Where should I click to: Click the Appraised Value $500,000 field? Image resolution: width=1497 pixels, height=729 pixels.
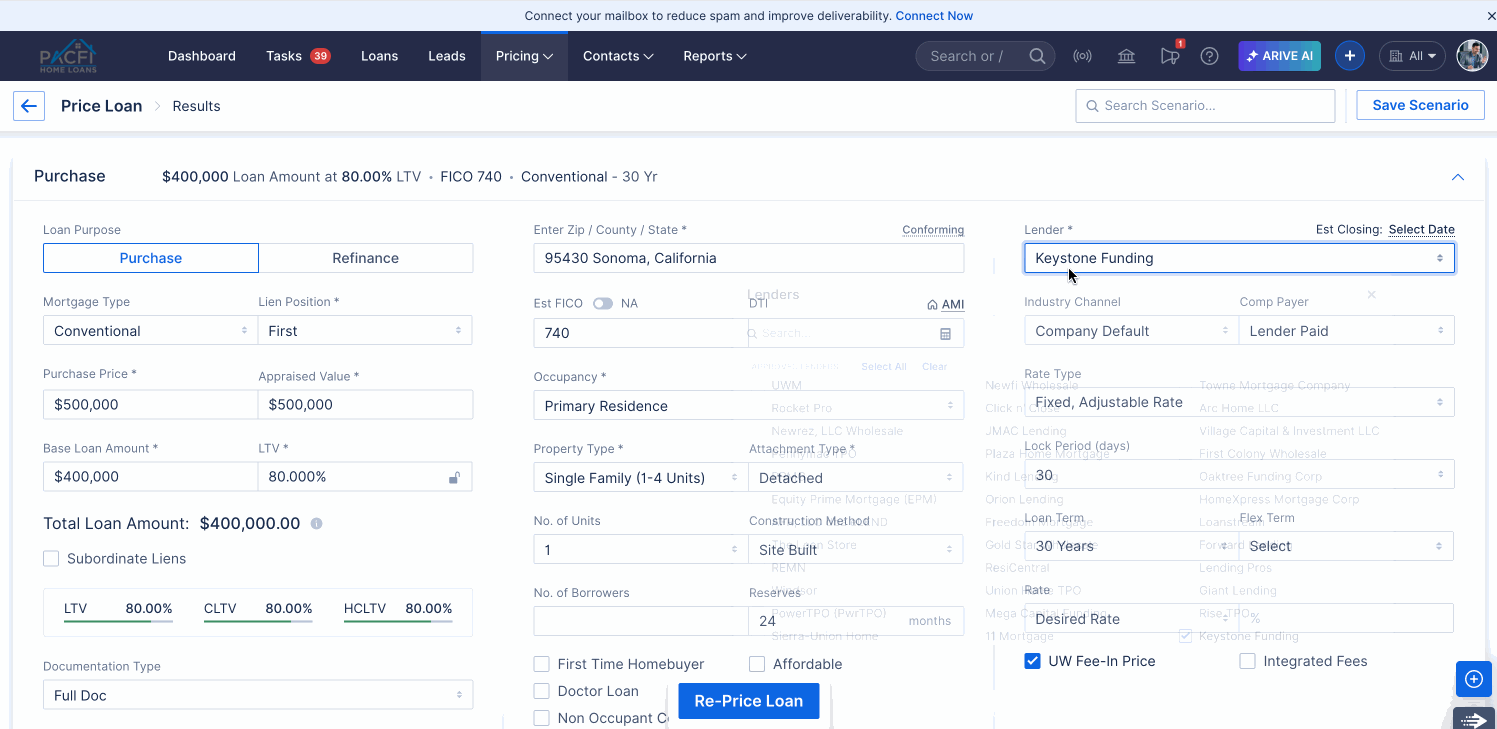(365, 404)
